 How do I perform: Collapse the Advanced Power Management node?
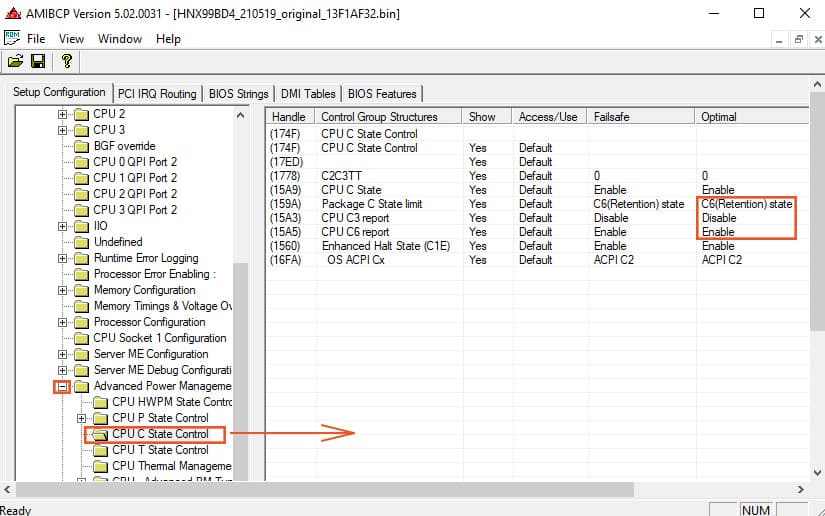coord(62,386)
